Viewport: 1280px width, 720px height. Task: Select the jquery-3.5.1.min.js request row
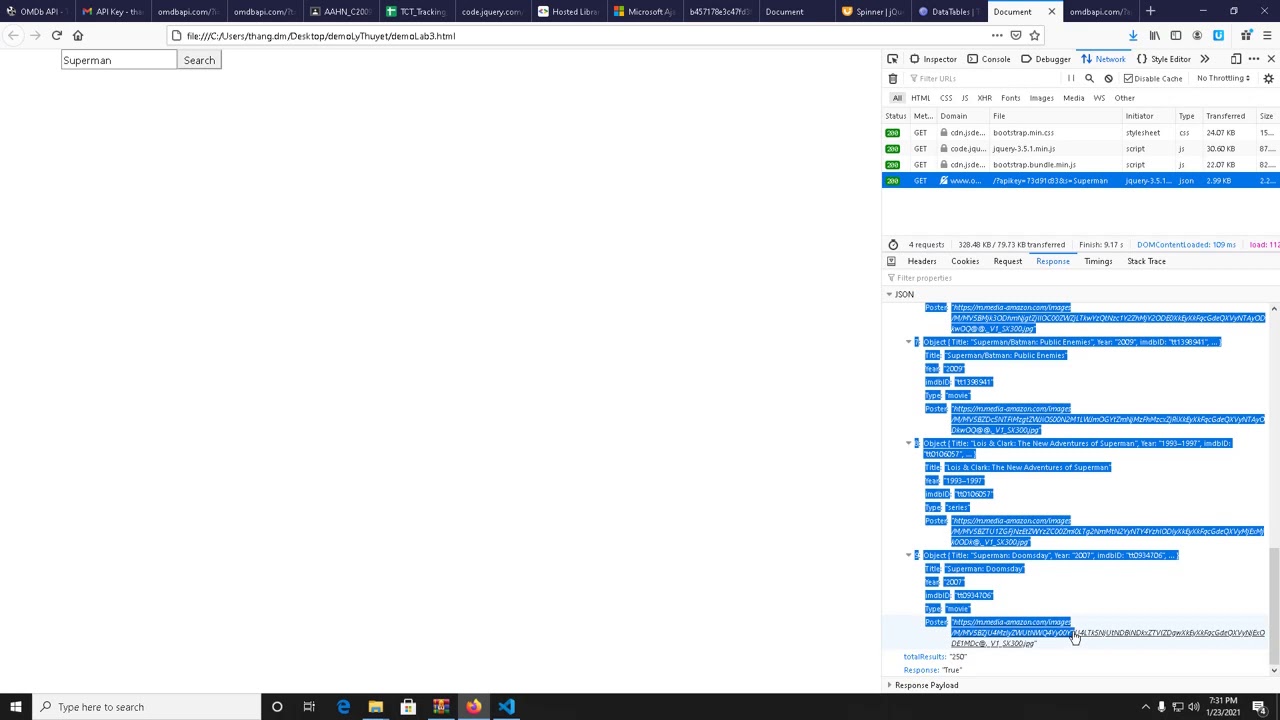(x=1080, y=148)
